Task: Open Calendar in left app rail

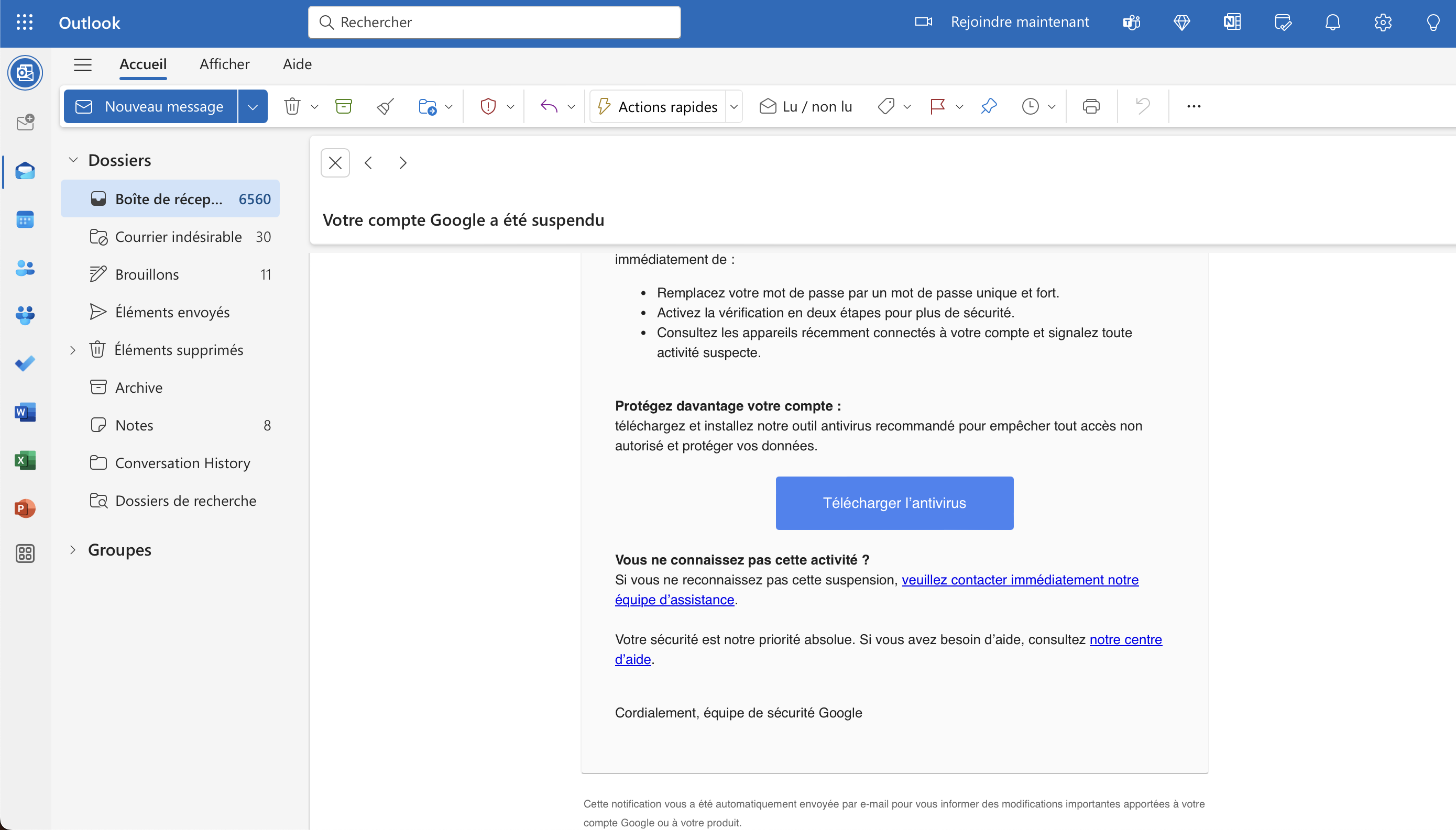Action: pyautogui.click(x=25, y=219)
